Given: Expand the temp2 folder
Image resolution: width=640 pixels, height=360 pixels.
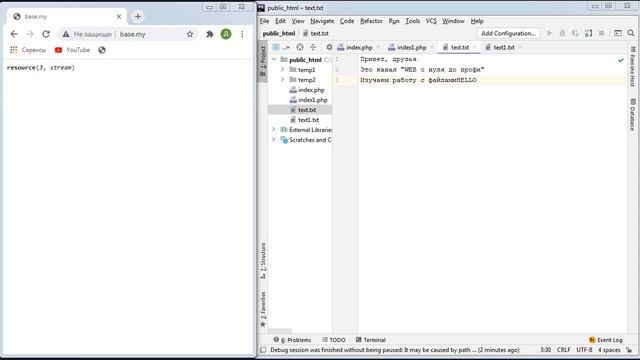Looking at the screenshot, I should point(282,80).
